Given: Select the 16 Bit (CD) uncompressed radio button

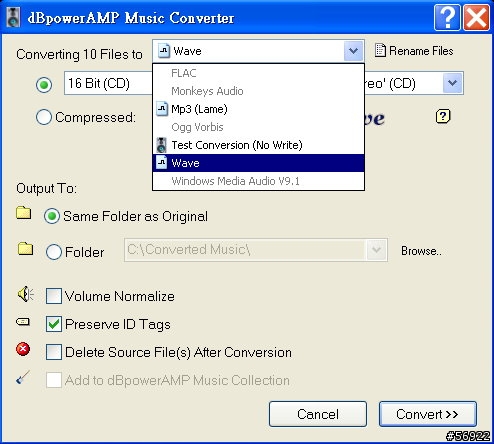Looking at the screenshot, I should [x=44, y=85].
